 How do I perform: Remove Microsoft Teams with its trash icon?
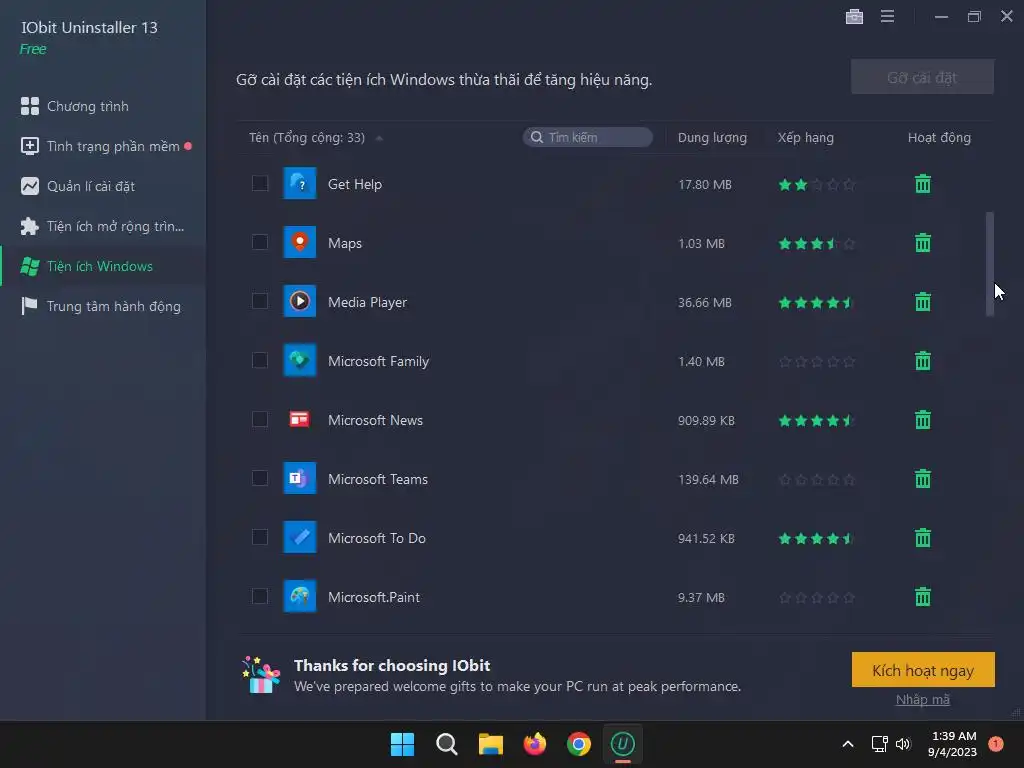tap(923, 479)
